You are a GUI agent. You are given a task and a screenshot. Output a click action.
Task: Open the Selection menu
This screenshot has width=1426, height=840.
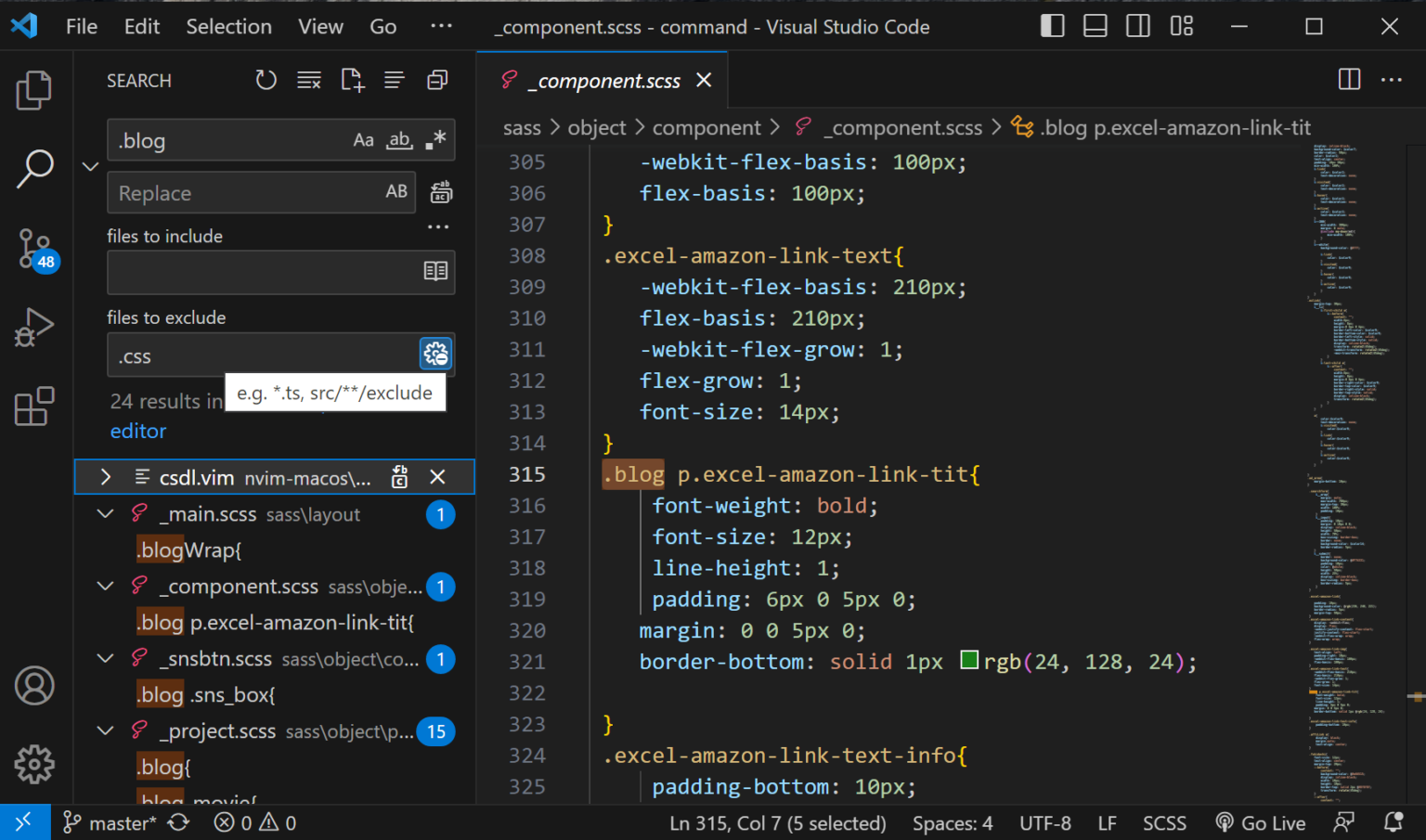pos(228,26)
